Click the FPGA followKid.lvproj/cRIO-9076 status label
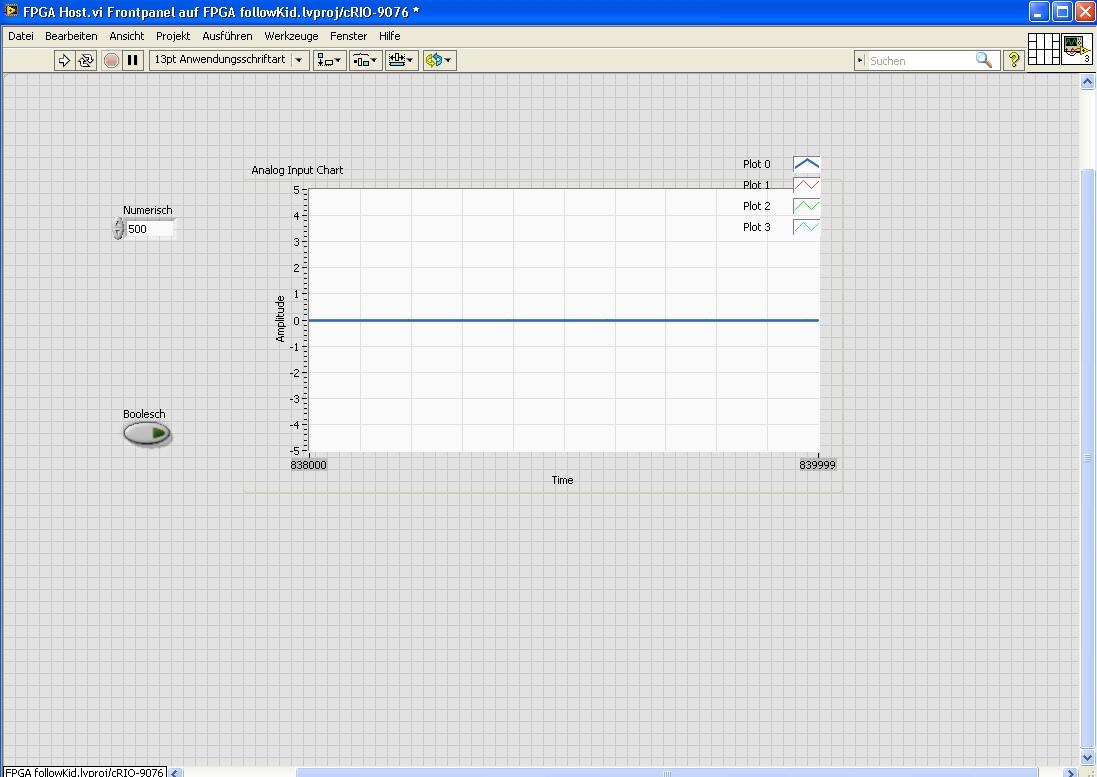Screen dimensions: 1097x777 pyautogui.click(x=84, y=772)
